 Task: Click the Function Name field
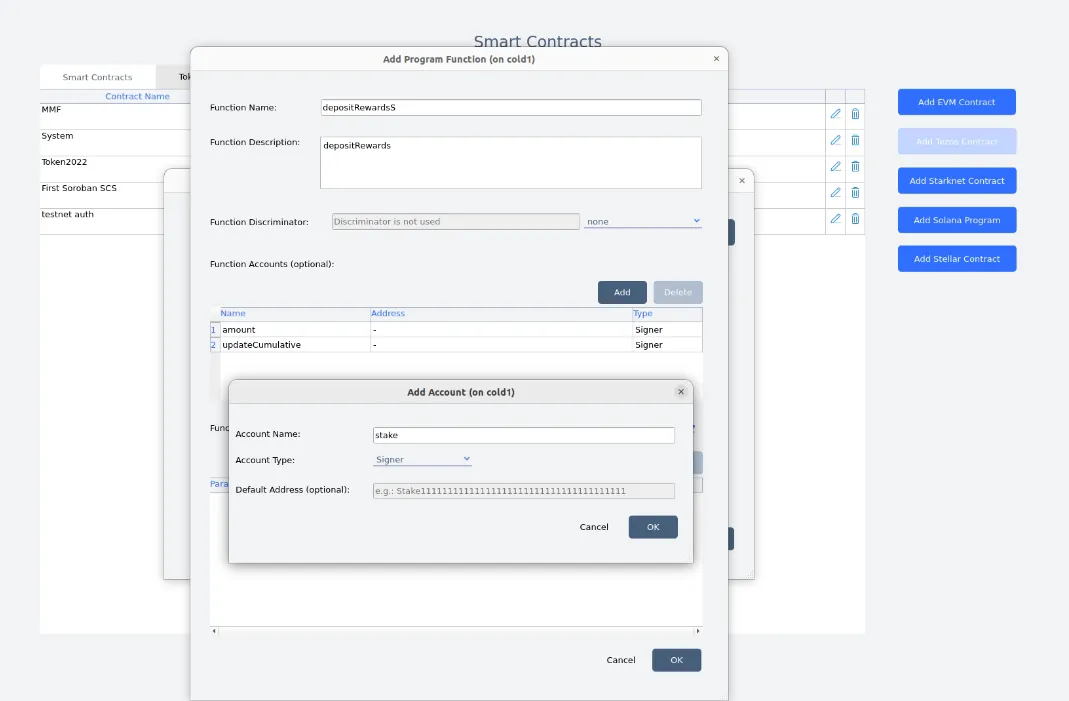(x=511, y=107)
